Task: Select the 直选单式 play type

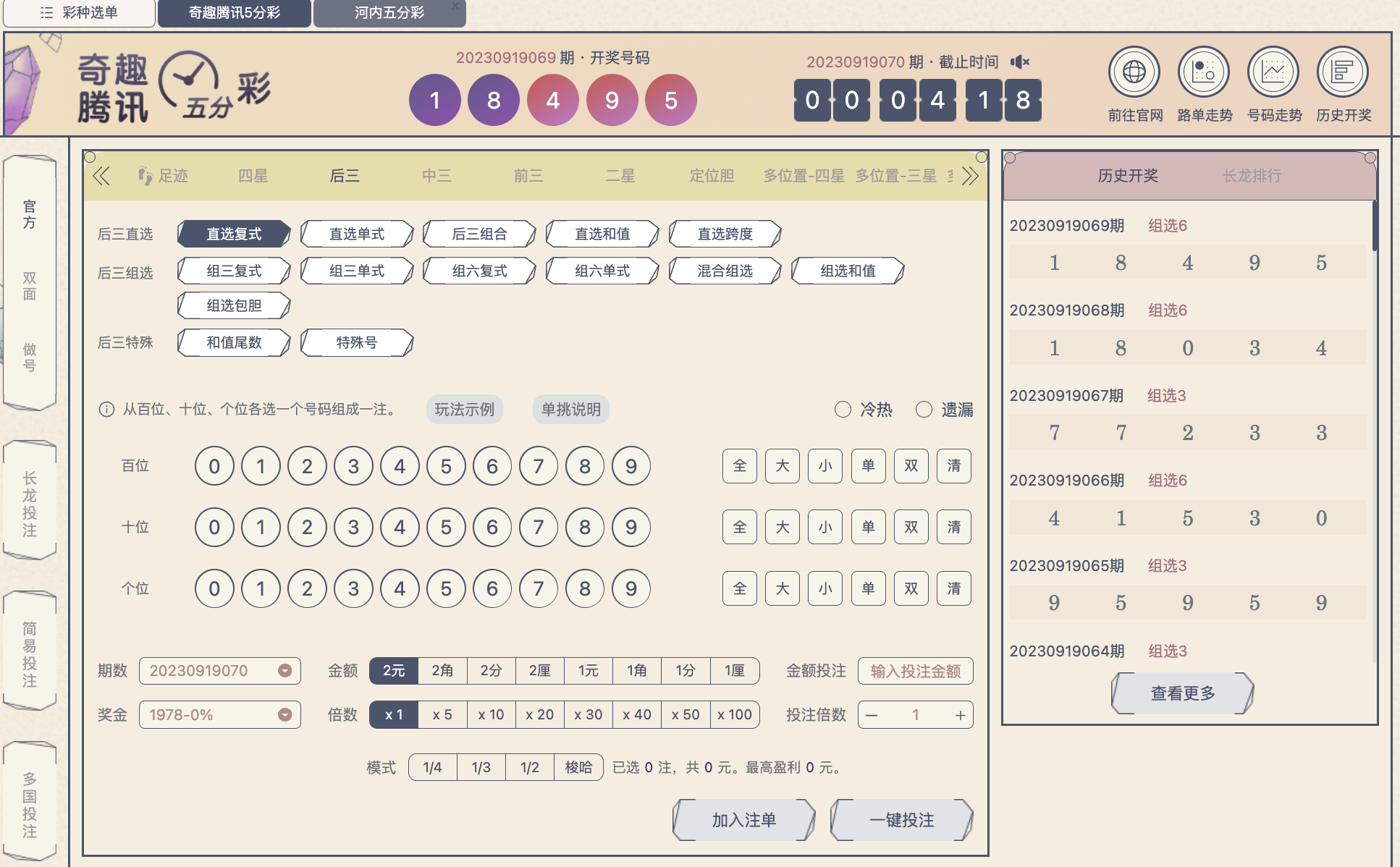Action: point(357,234)
